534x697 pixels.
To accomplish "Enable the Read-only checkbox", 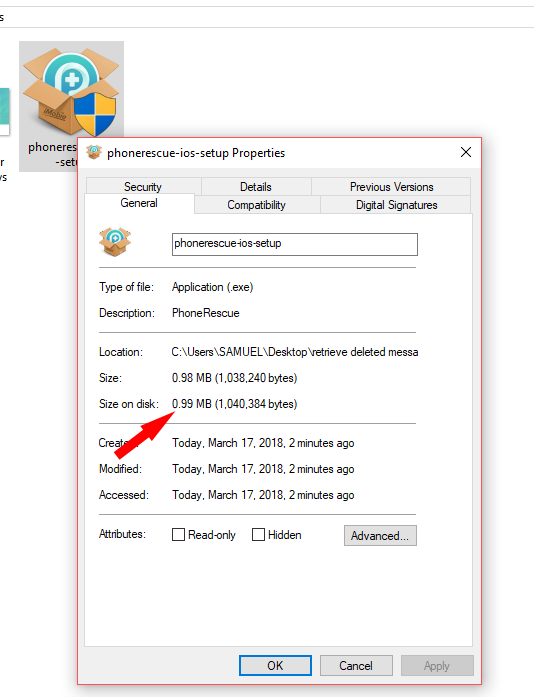I will 178,534.
